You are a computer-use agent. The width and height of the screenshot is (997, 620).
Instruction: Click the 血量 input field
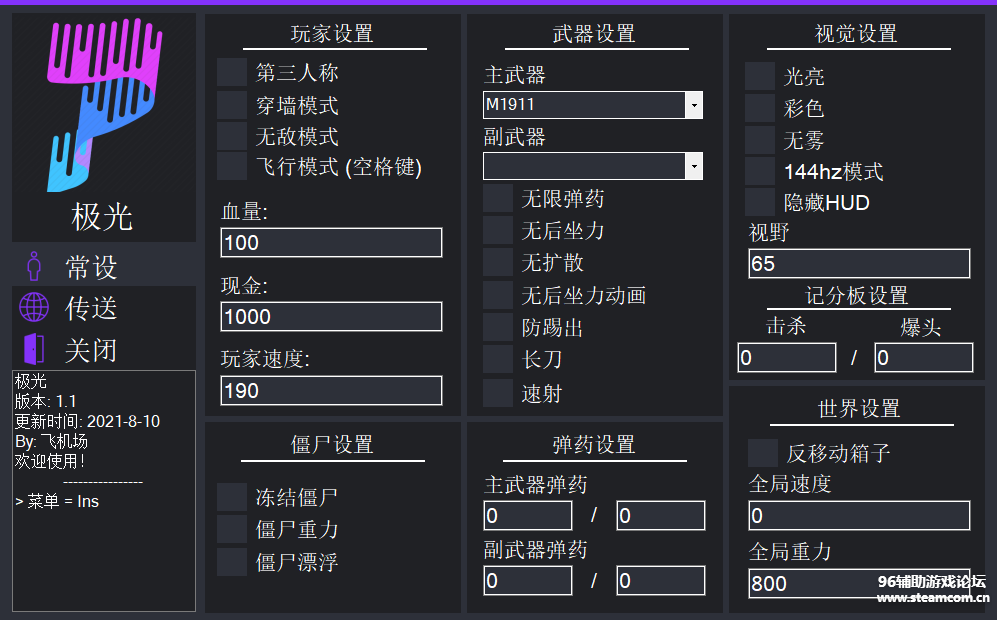[x=331, y=243]
